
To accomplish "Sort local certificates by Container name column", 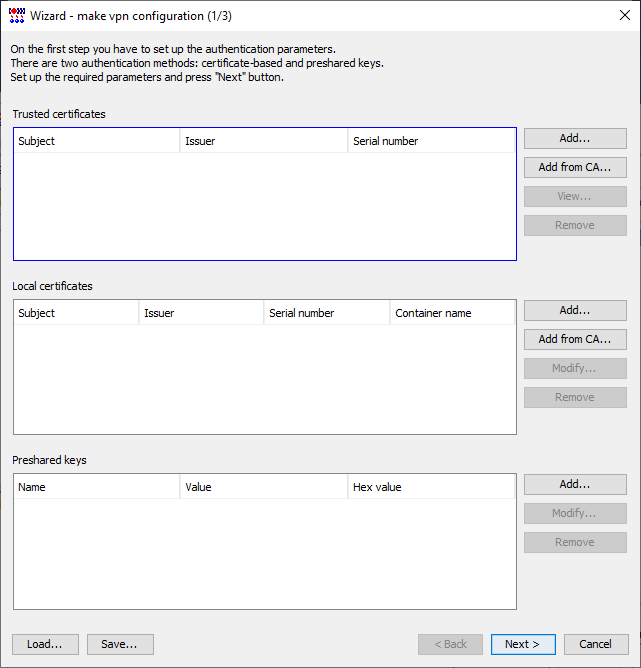I will [x=452, y=313].
